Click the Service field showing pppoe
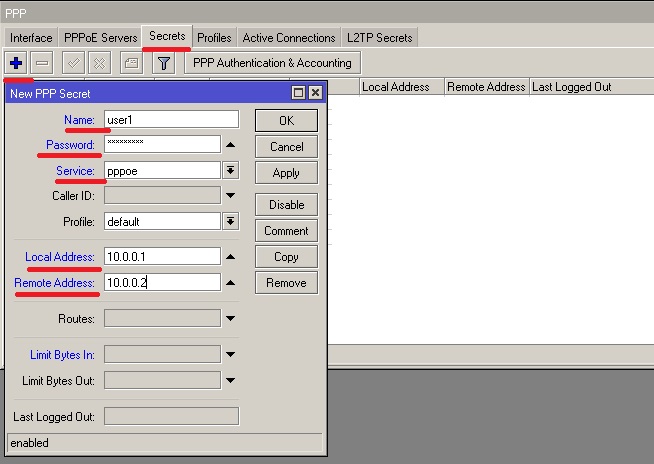The height and width of the screenshot is (464, 654). point(162,171)
